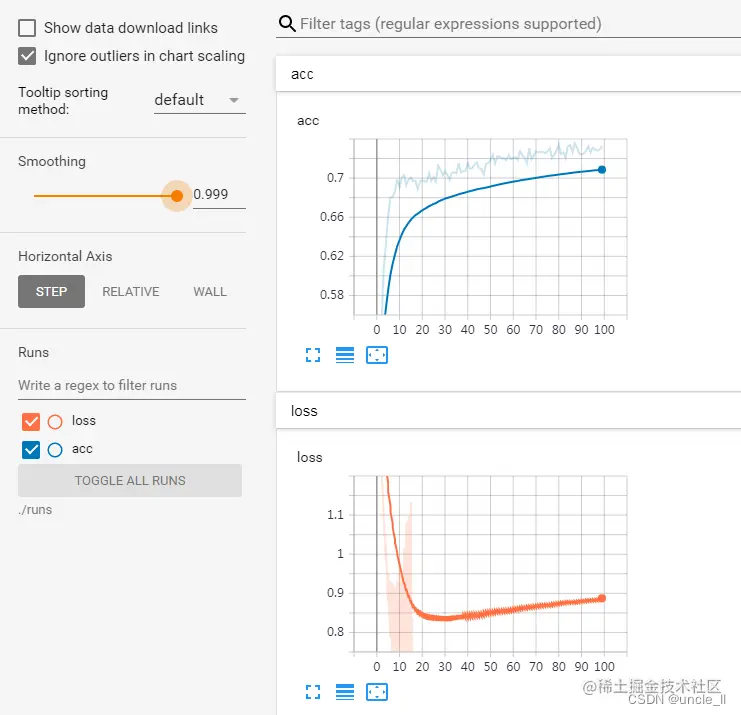Image resolution: width=741 pixels, height=715 pixels.
Task: Click the smoothing value field 0.999
Action: (x=219, y=194)
